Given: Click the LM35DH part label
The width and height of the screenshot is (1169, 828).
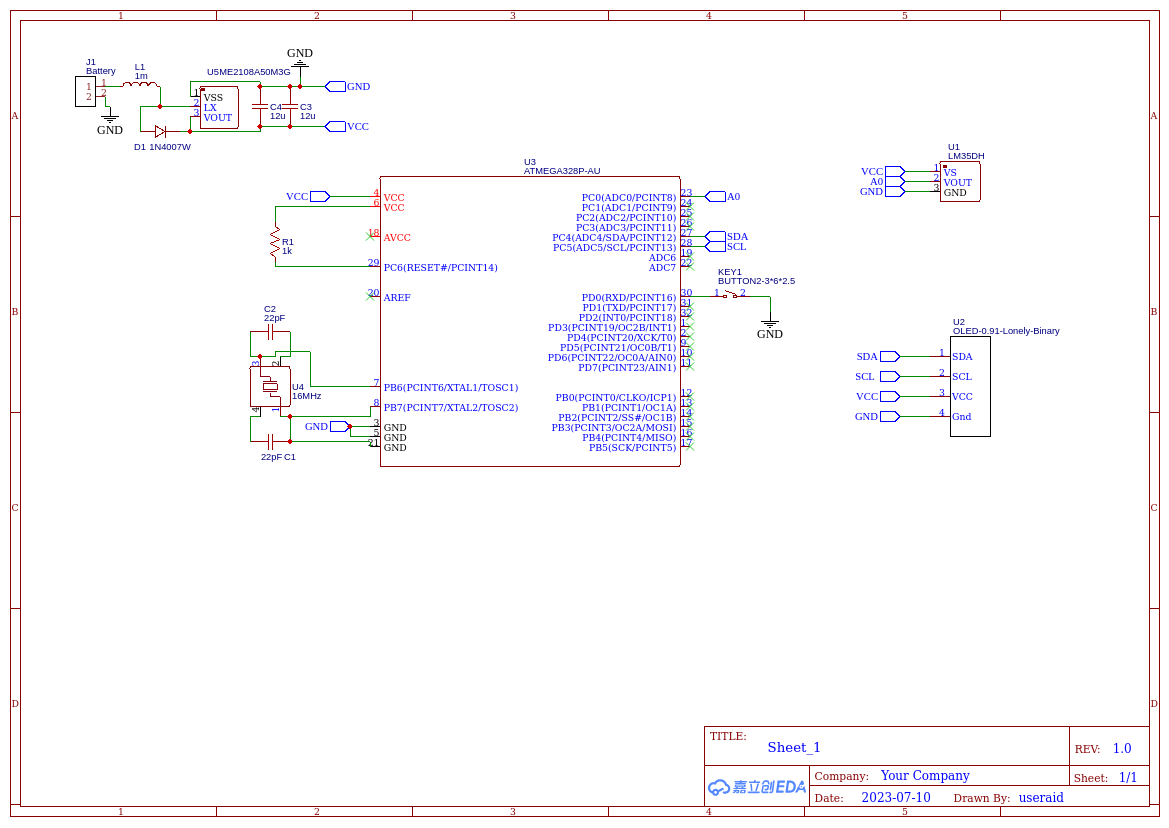Looking at the screenshot, I should point(966,157).
